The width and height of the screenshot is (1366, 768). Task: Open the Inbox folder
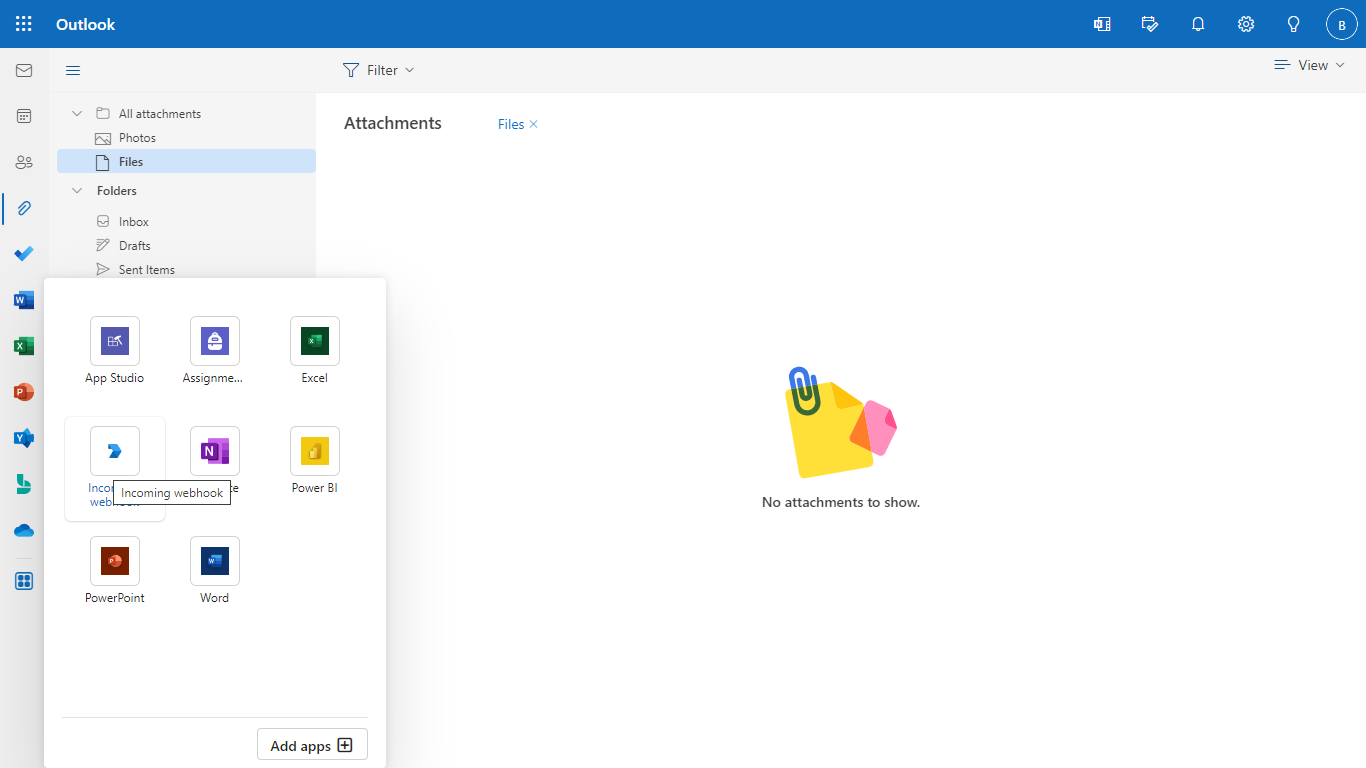coord(186,222)
